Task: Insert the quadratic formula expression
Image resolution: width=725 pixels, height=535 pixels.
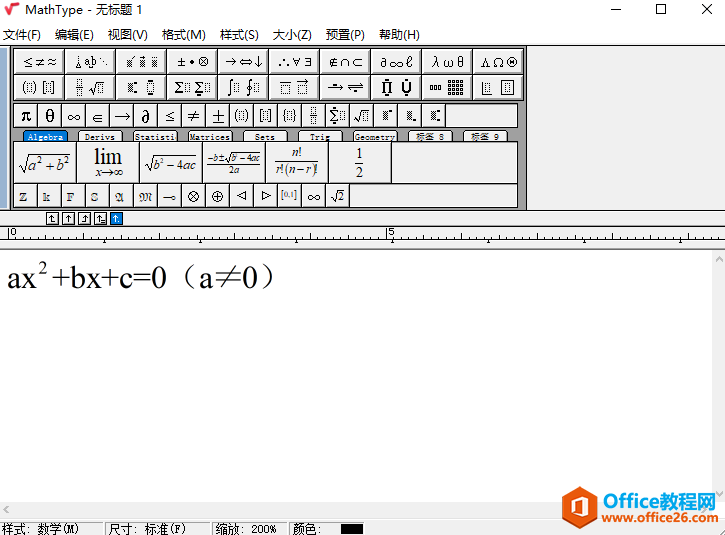Action: (x=233, y=163)
